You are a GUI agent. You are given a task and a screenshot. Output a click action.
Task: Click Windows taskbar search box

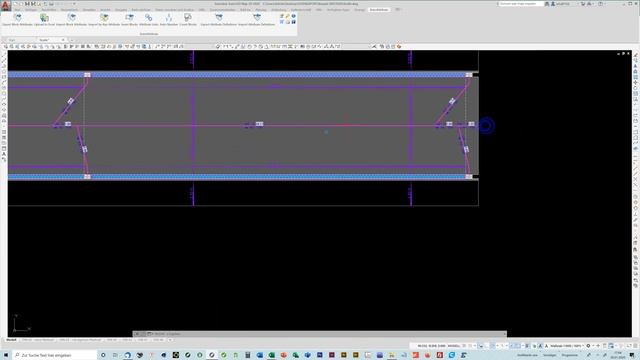tap(54, 355)
